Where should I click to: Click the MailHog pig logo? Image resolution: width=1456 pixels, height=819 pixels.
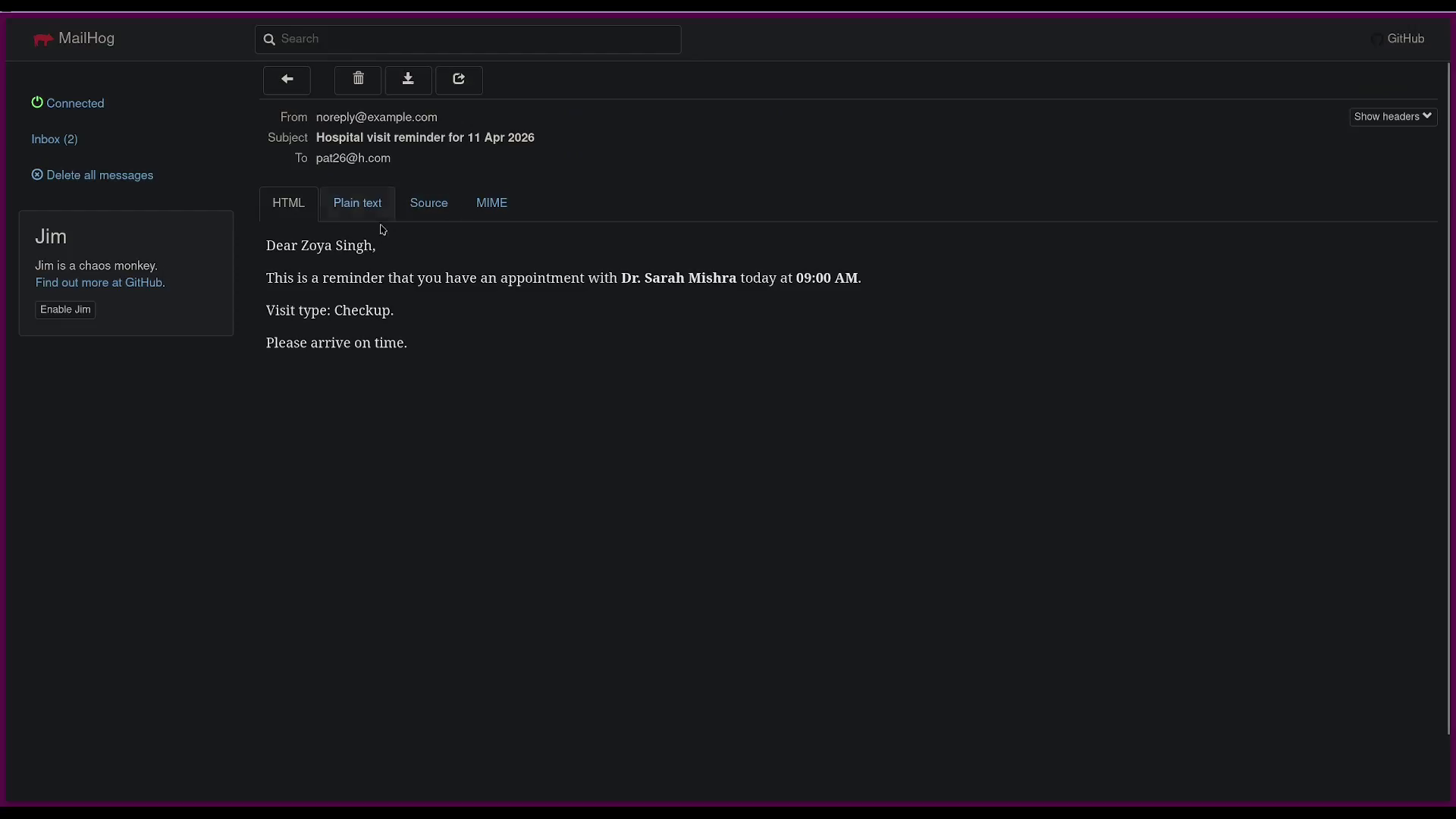click(x=43, y=39)
